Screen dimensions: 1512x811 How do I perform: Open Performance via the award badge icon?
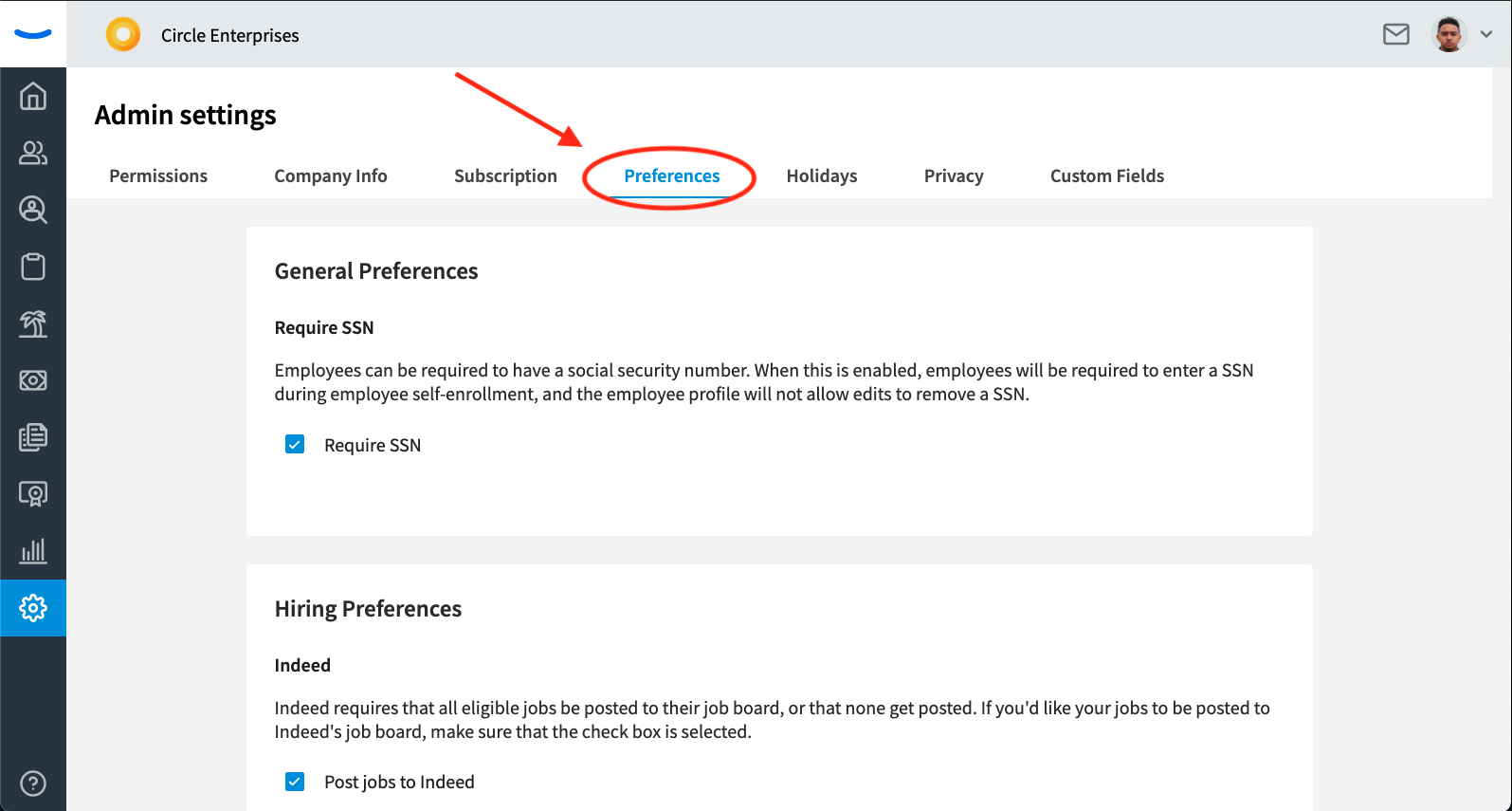click(33, 494)
